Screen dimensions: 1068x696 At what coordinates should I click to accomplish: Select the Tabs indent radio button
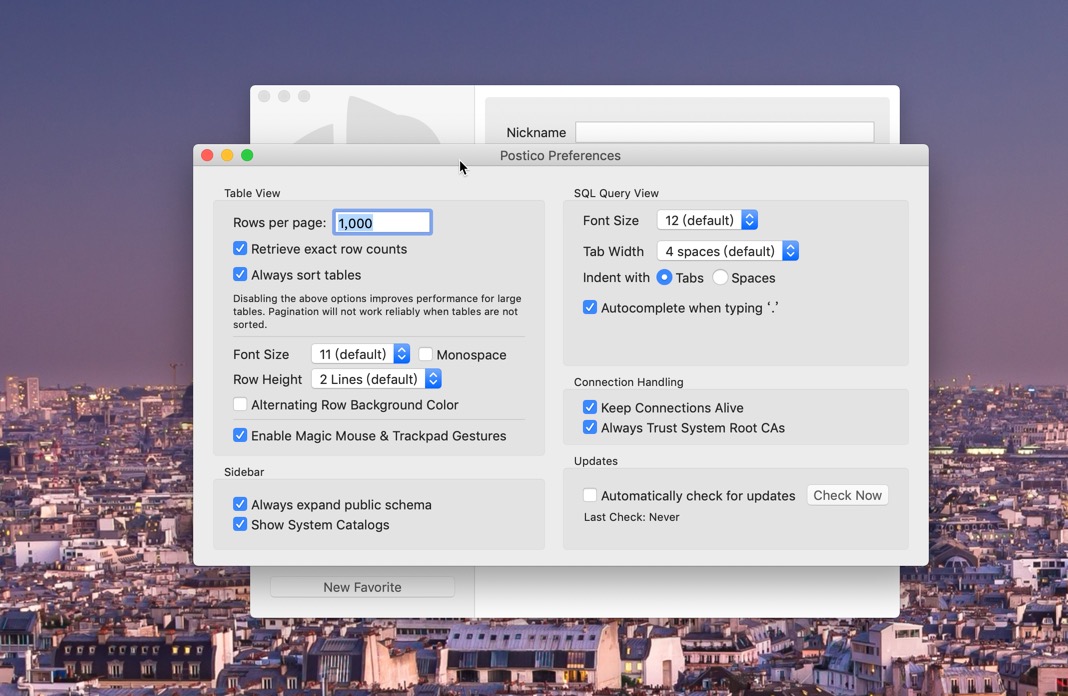pyautogui.click(x=664, y=277)
